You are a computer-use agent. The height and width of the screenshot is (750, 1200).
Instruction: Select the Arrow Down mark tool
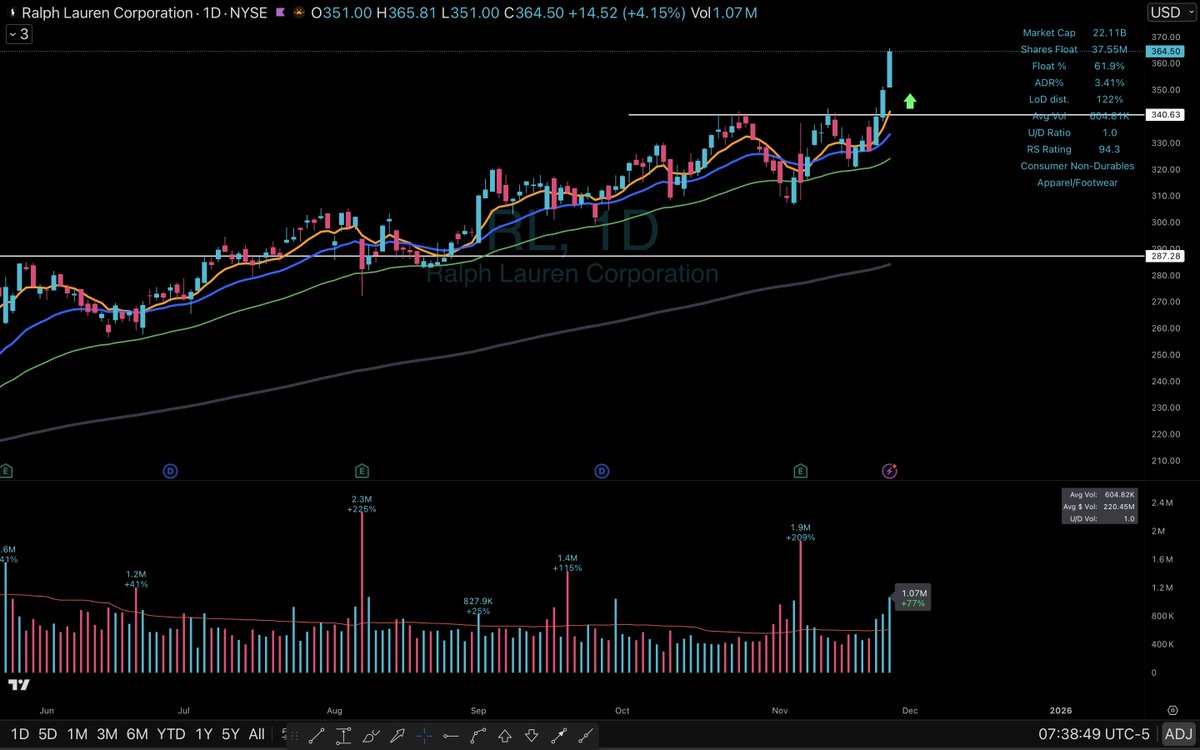click(x=532, y=735)
